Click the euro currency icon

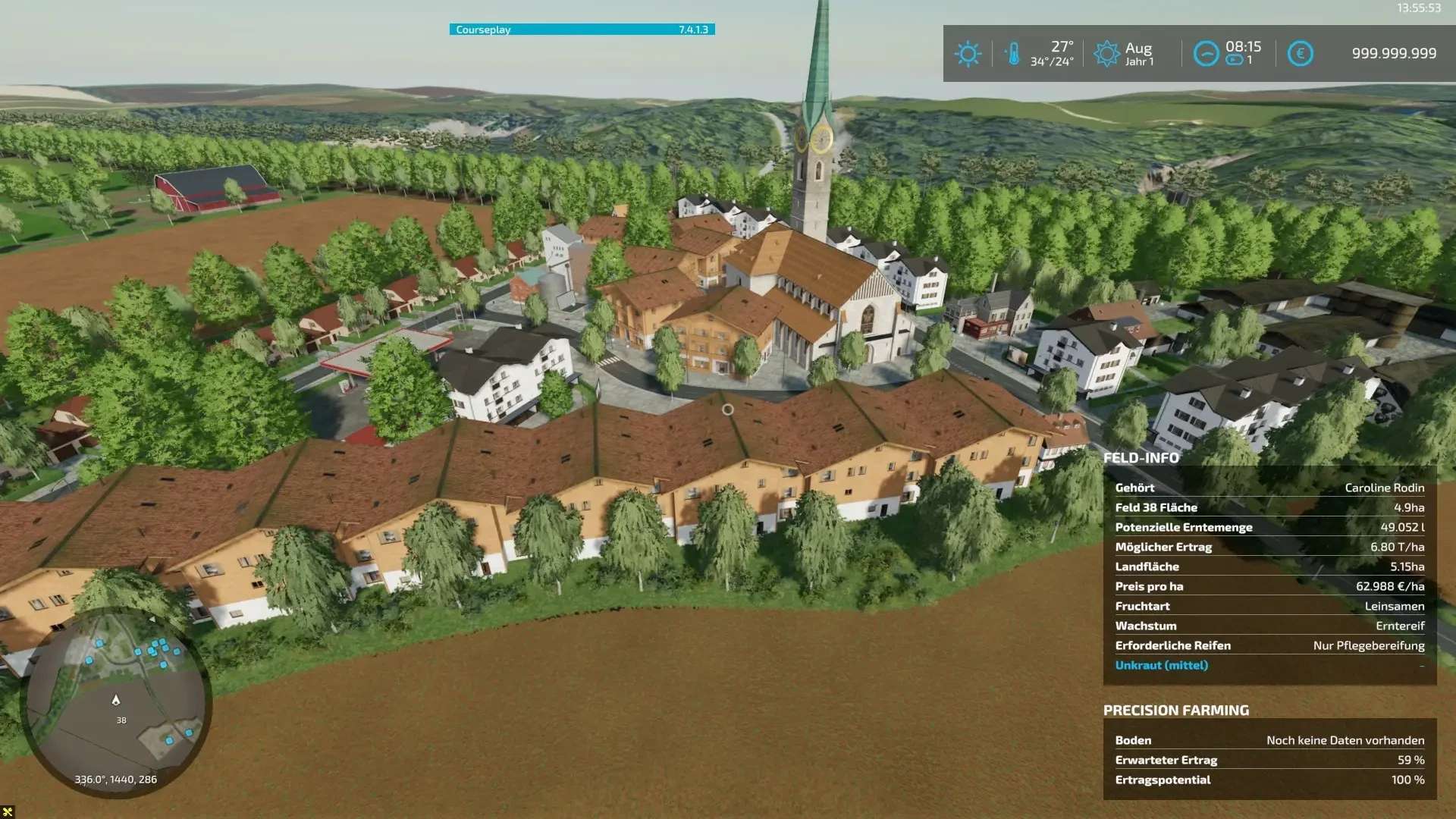coord(1300,54)
